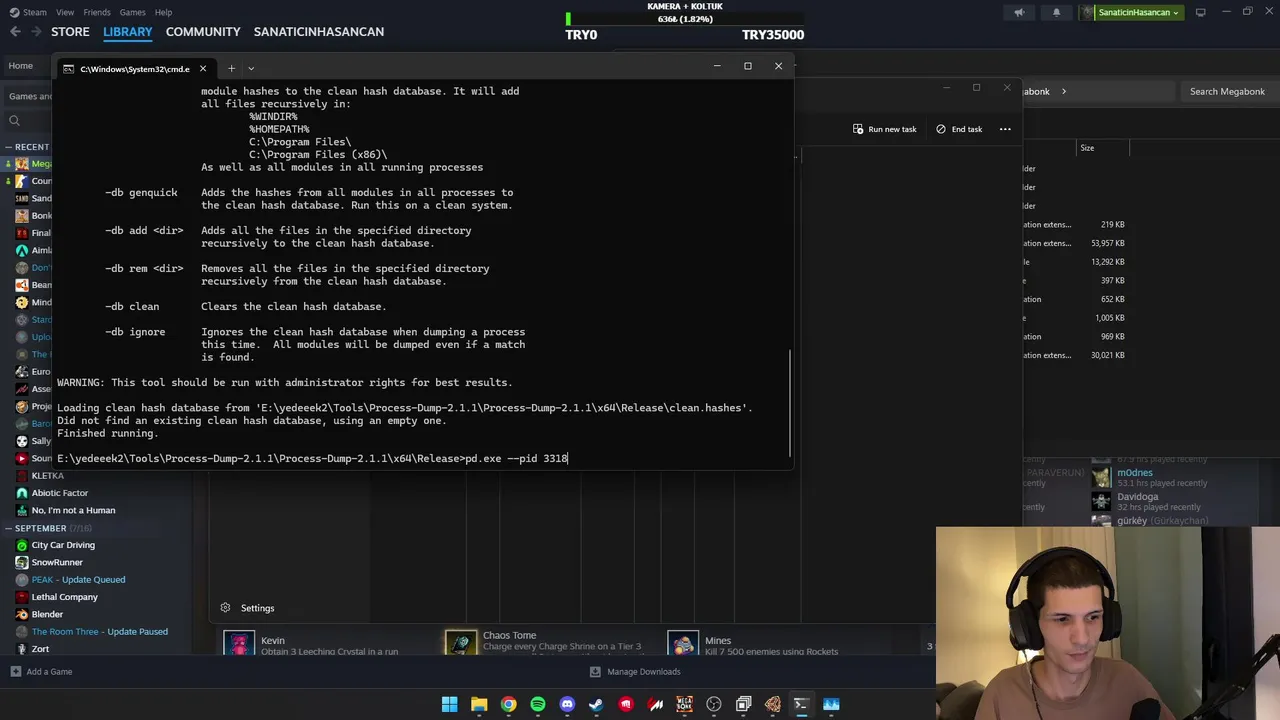Open Task Manager icon in taskbar
The width and height of the screenshot is (1280, 720).
coord(831,704)
